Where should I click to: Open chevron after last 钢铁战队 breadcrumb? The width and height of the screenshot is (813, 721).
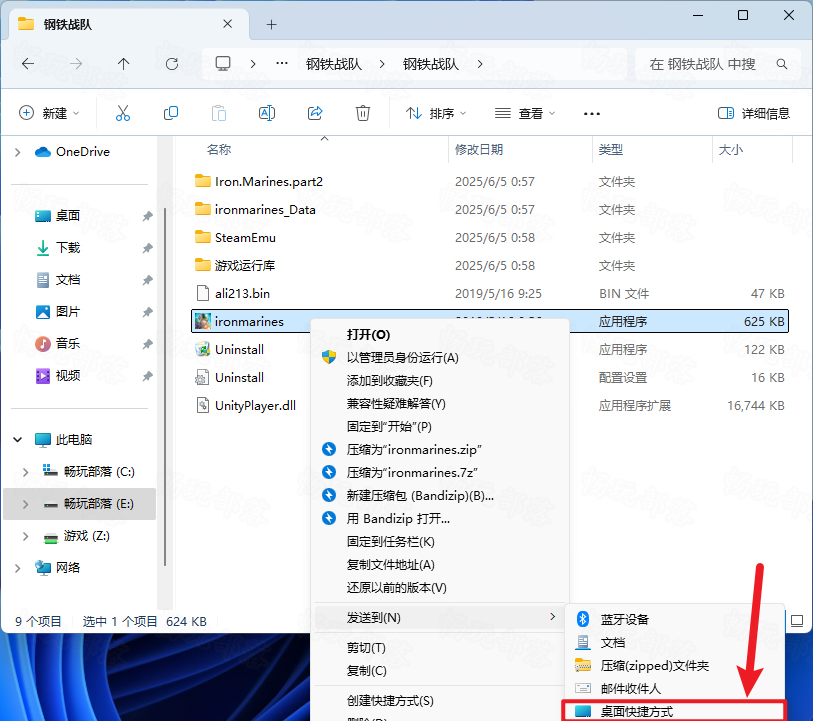pyautogui.click(x=480, y=64)
